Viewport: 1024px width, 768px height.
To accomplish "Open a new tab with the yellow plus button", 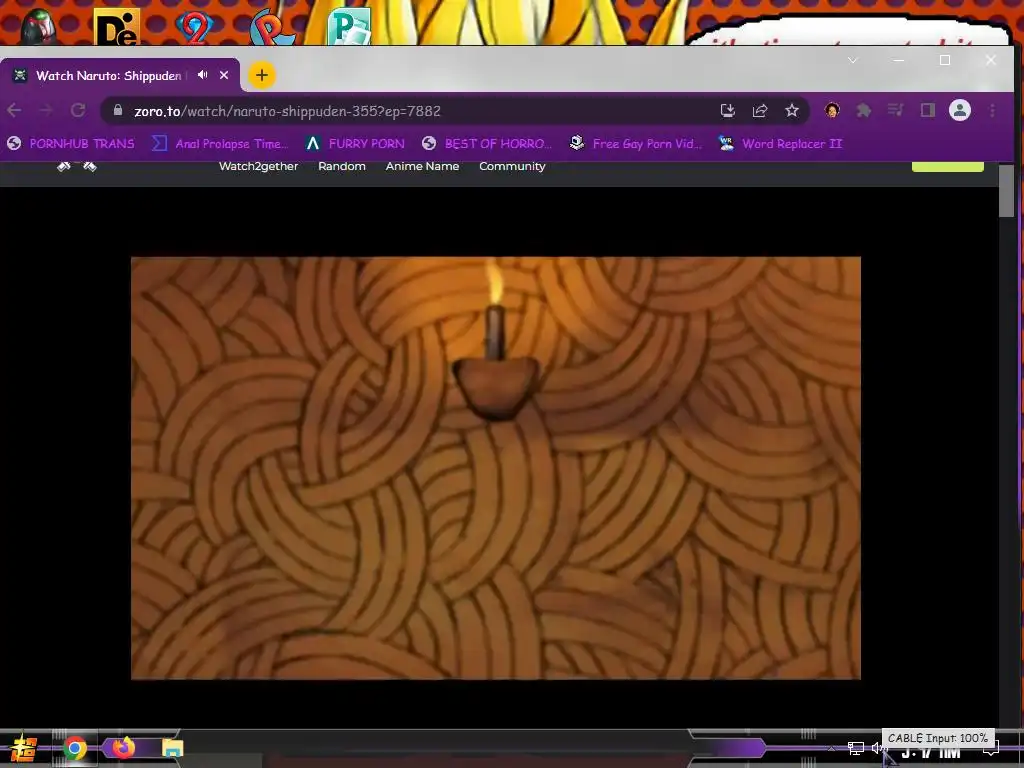I will [261, 75].
